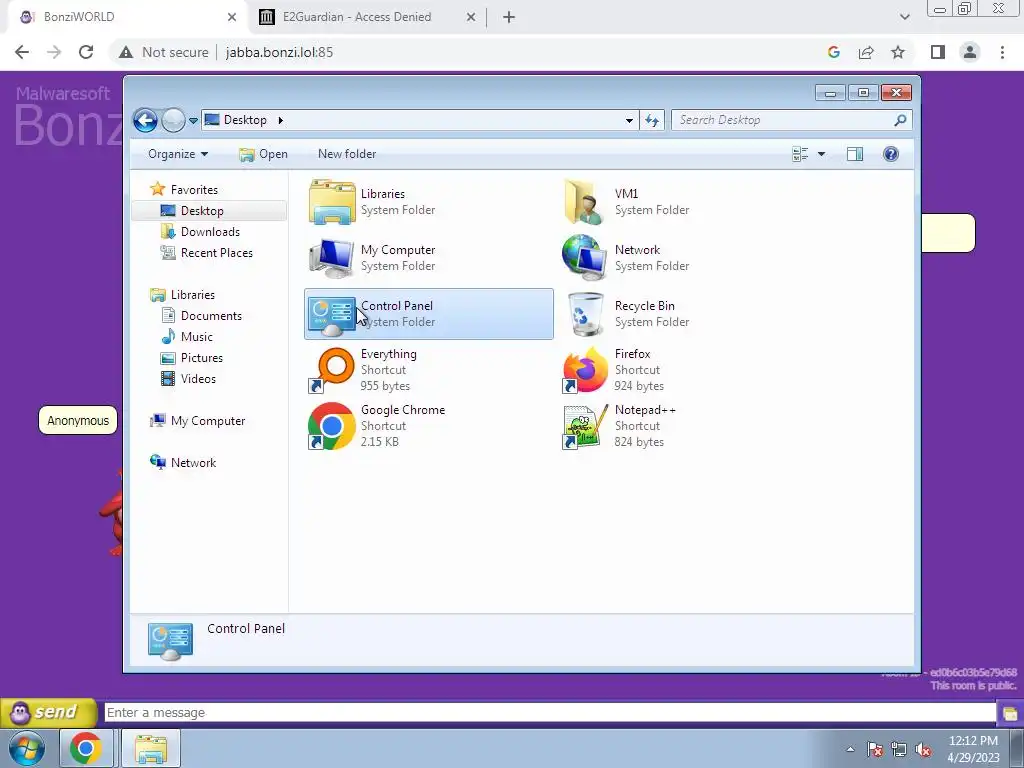Open Explorer help question mark
The height and width of the screenshot is (768, 1024).
[x=891, y=154]
